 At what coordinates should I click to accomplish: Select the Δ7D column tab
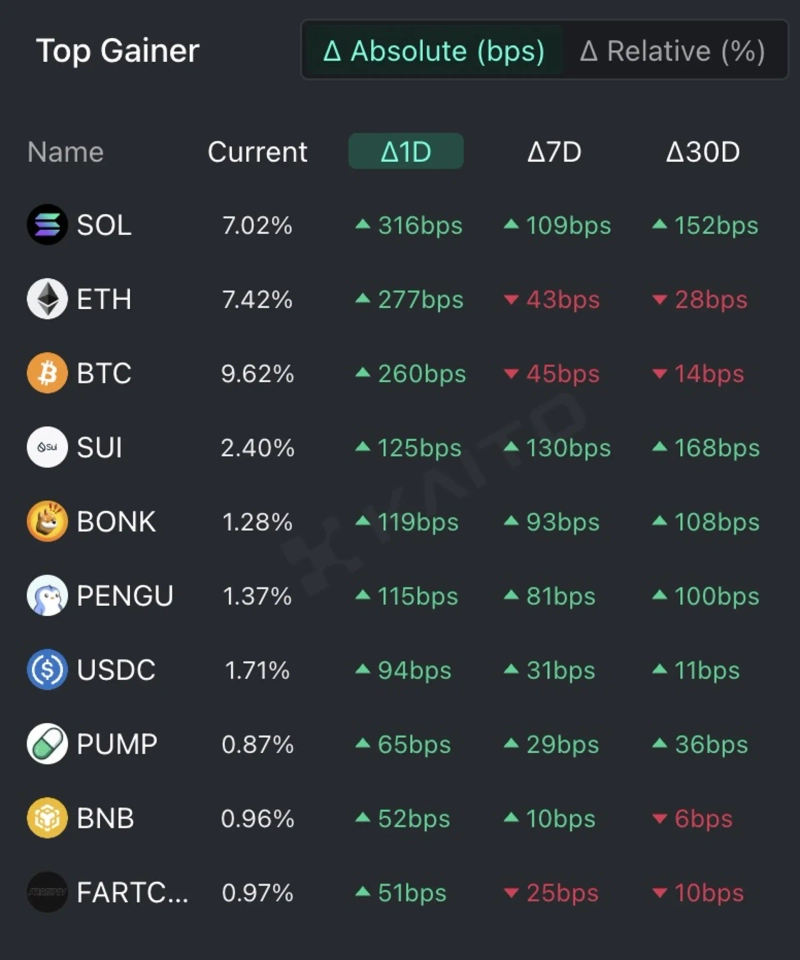point(554,152)
